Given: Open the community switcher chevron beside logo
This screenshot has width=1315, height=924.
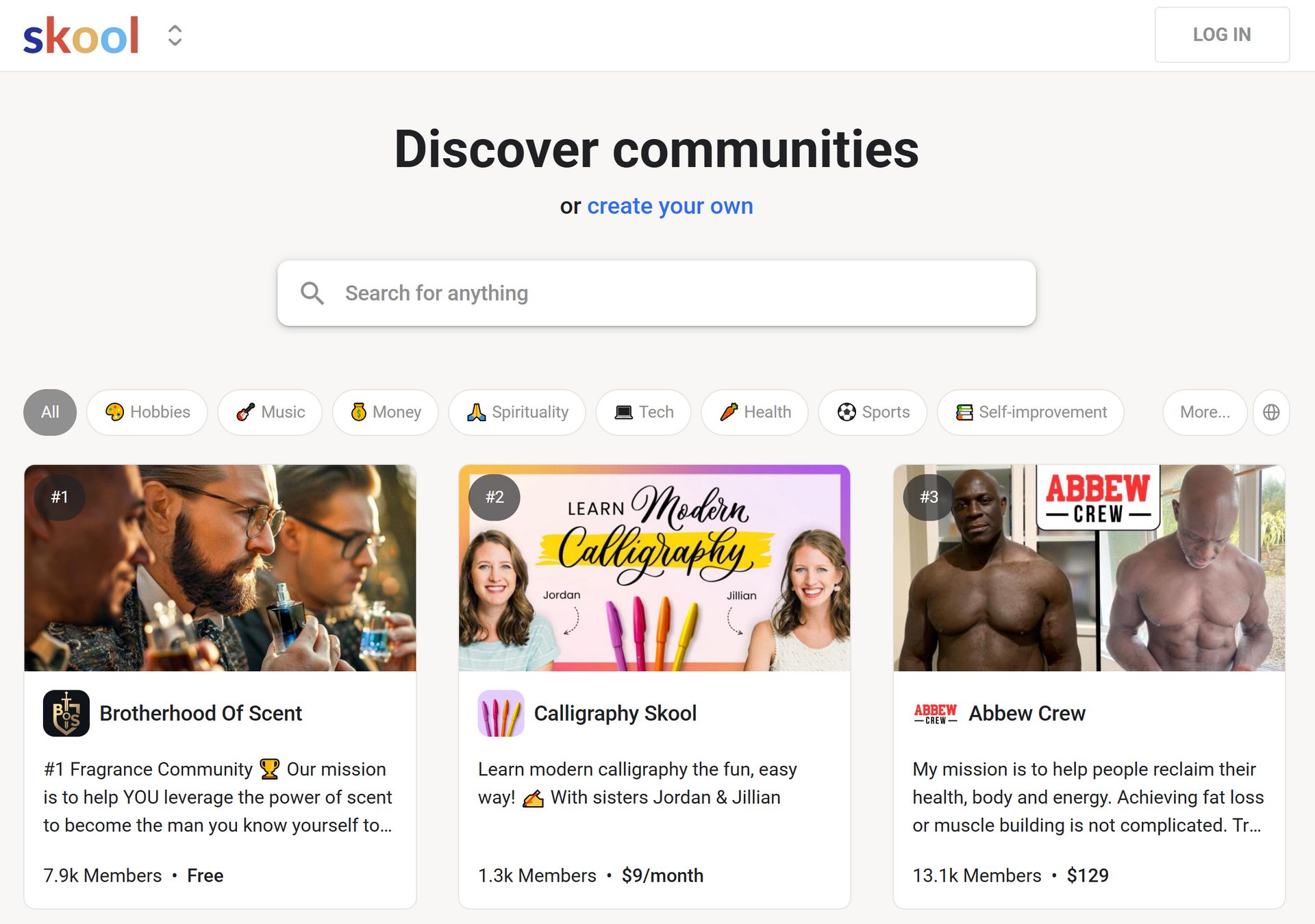Looking at the screenshot, I should coord(175,36).
